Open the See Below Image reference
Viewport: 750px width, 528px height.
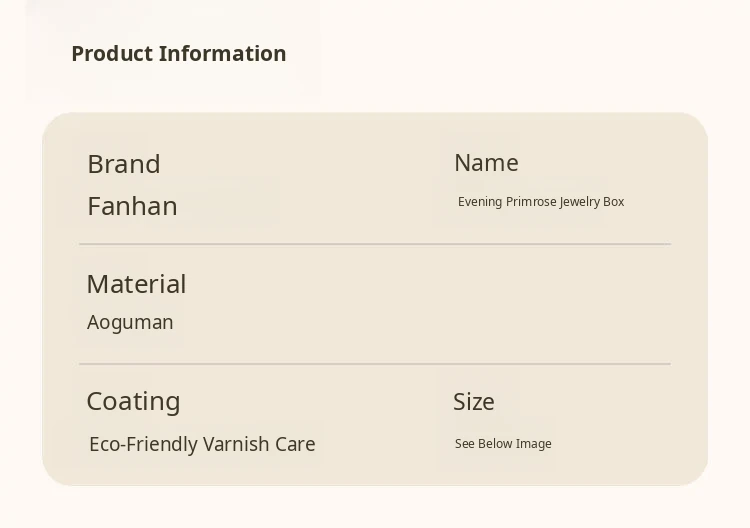tap(503, 444)
